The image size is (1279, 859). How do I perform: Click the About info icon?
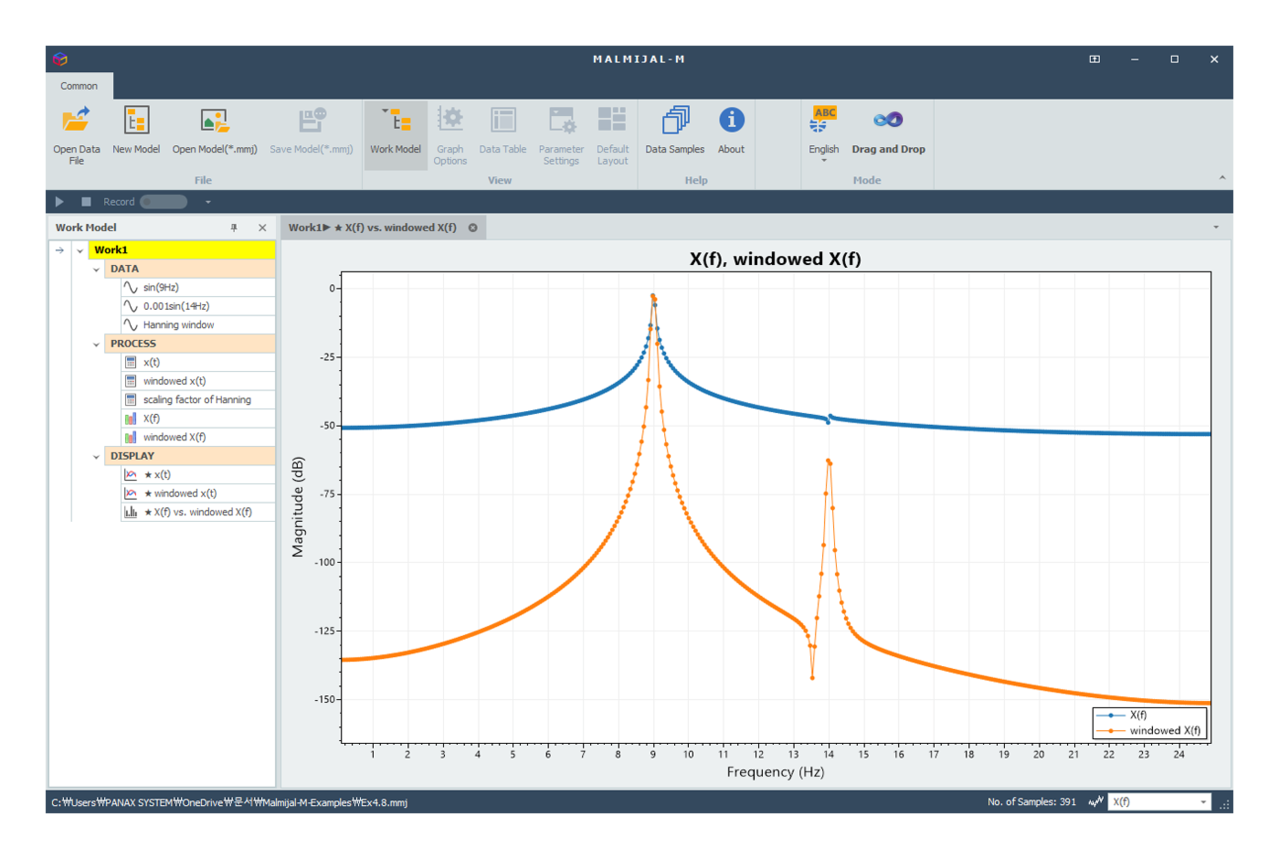731,122
